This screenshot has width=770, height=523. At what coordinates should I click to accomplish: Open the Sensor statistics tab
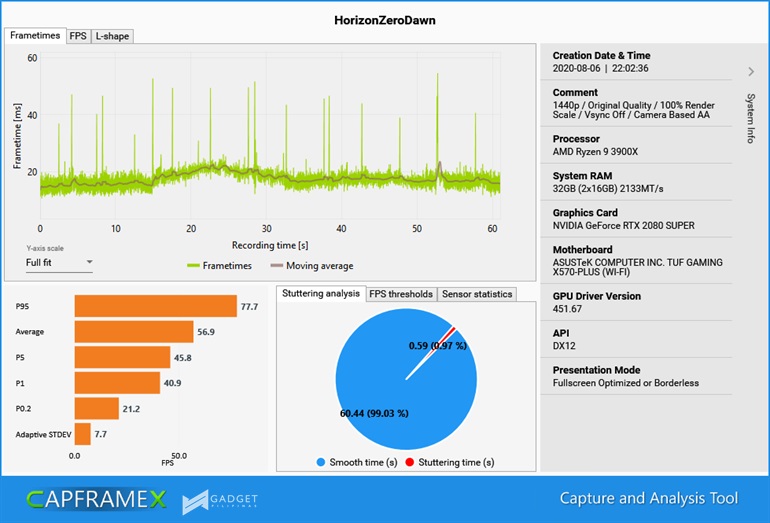pos(476,294)
